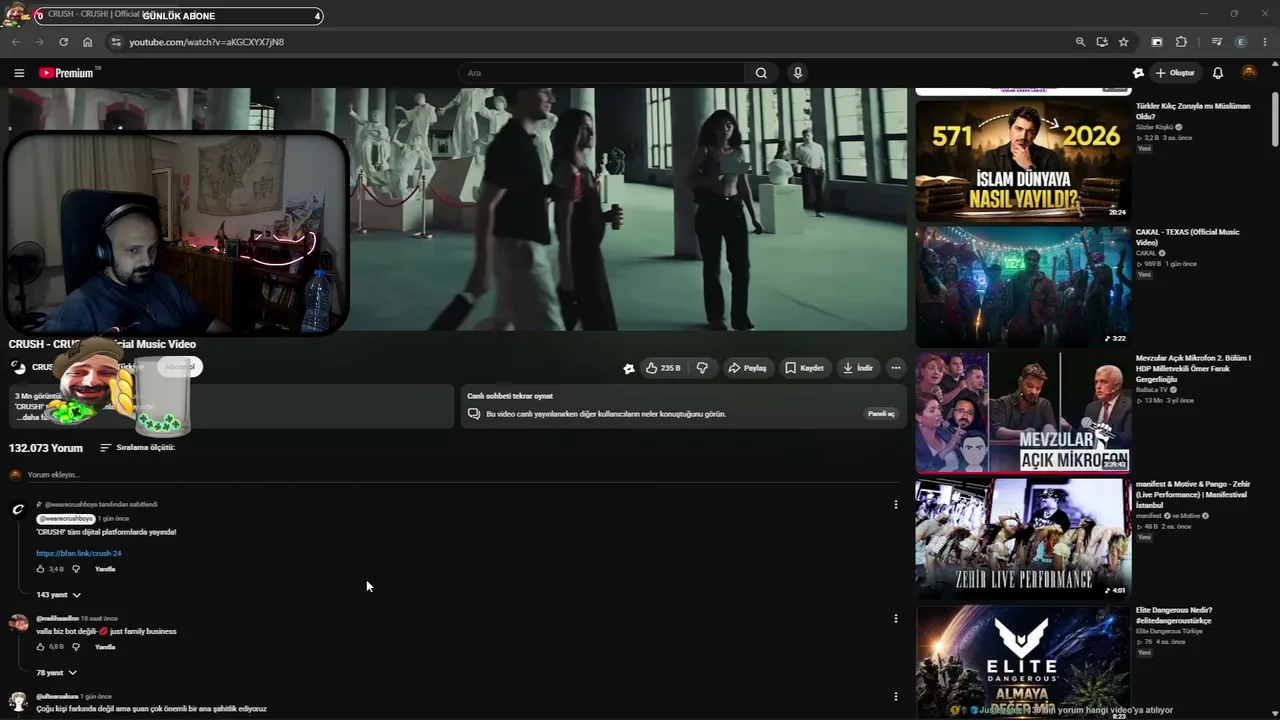Viewport: 1280px width, 720px height.
Task: Open the Sıralama ölçütü sort dropdown
Action: click(x=138, y=448)
